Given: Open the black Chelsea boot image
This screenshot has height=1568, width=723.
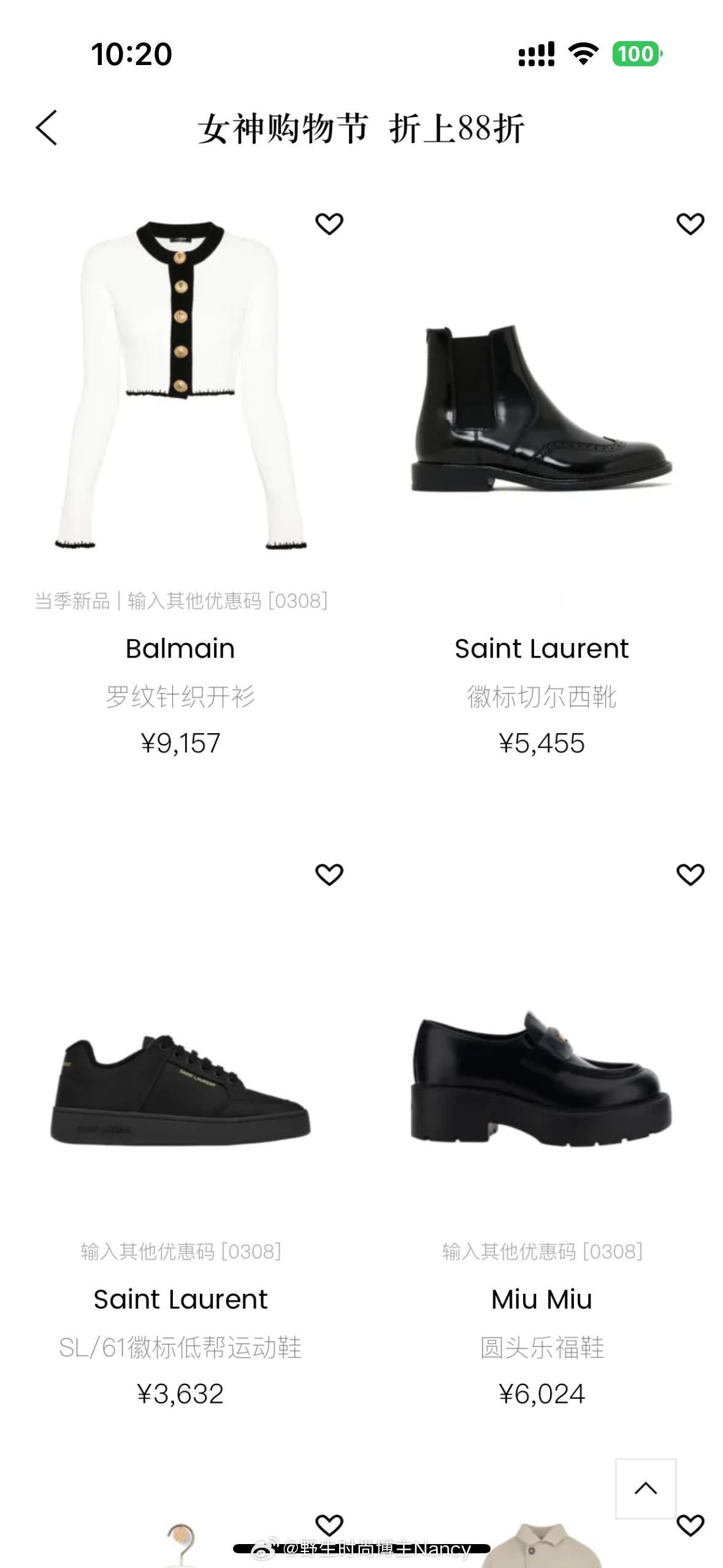Looking at the screenshot, I should pyautogui.click(x=541, y=408).
